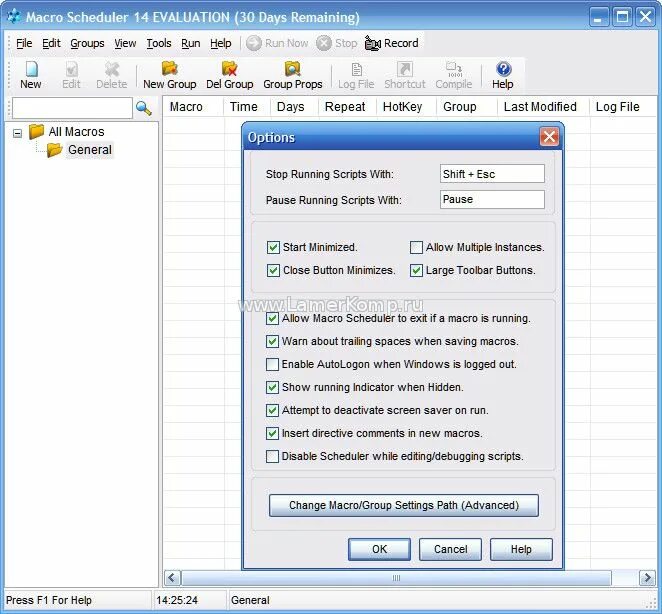The height and width of the screenshot is (614, 662).
Task: Open the Groups menu
Action: point(87,43)
